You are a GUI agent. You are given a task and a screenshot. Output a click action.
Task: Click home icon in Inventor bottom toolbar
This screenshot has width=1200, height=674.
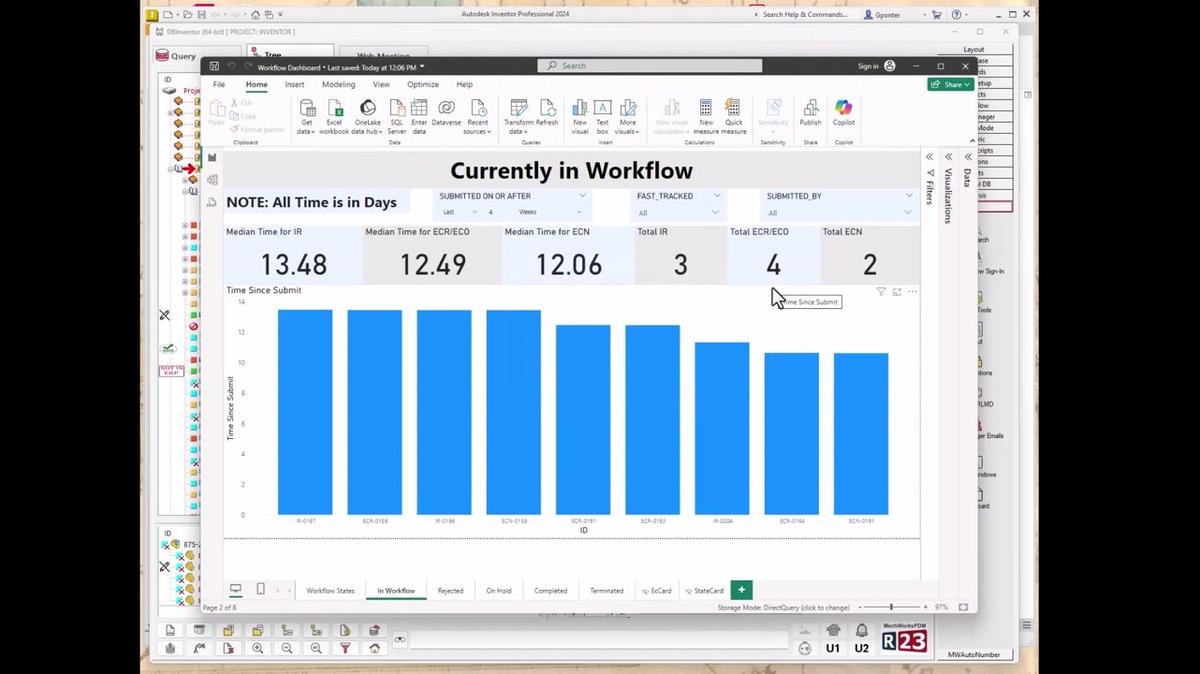coord(374,648)
